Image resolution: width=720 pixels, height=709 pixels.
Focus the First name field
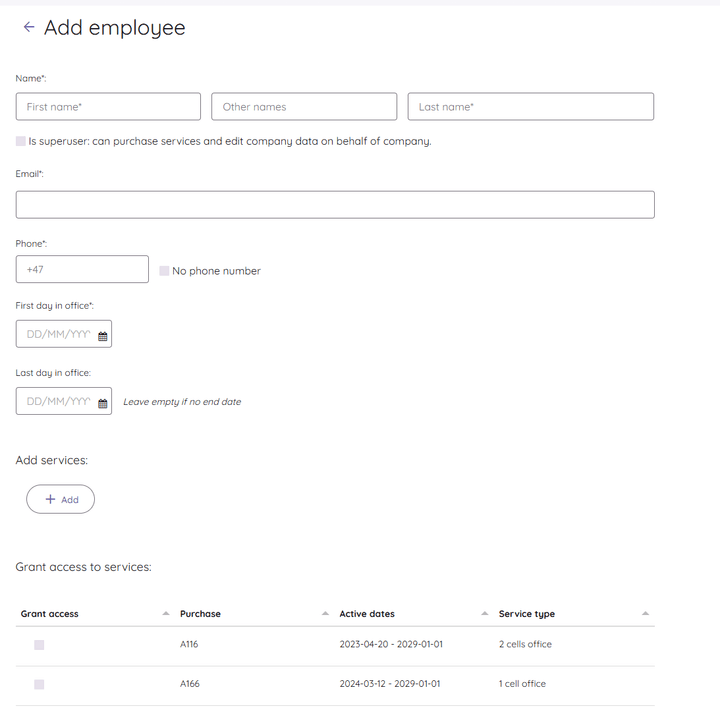tap(108, 107)
